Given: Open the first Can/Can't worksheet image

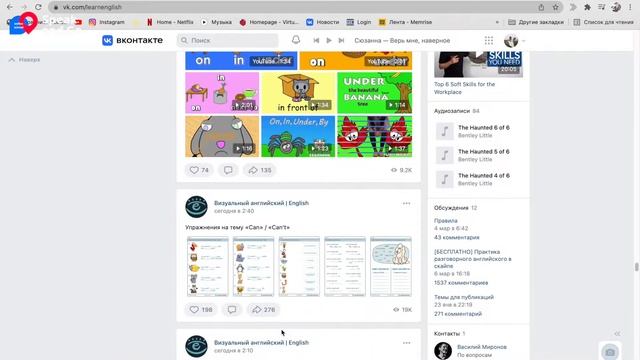Looking at the screenshot, I should pyautogui.click(x=208, y=266).
